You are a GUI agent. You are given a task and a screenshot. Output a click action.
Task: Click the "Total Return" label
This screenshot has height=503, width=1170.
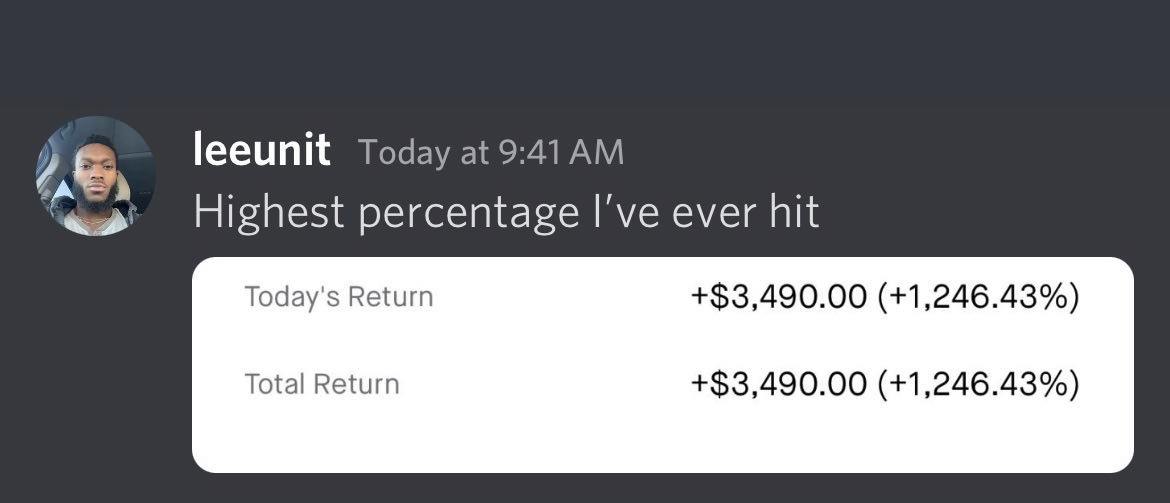[322, 384]
